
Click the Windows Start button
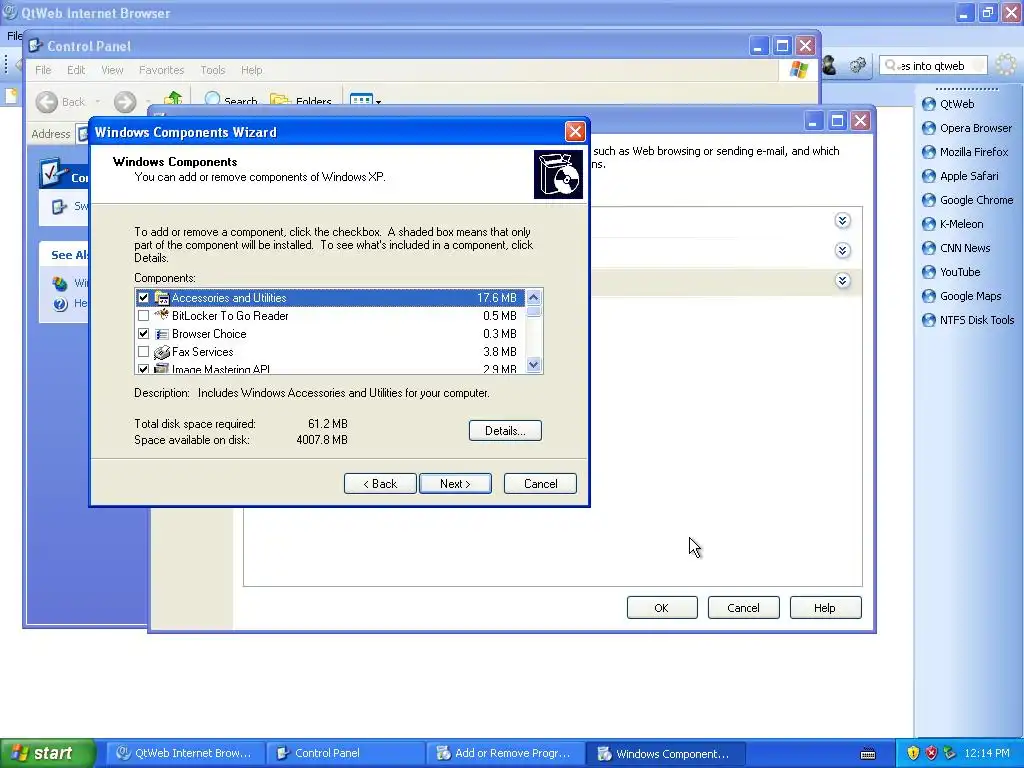point(48,754)
